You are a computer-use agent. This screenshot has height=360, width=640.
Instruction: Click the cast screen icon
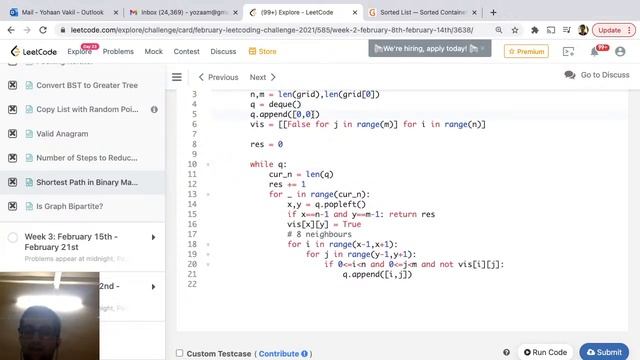pos(551,30)
